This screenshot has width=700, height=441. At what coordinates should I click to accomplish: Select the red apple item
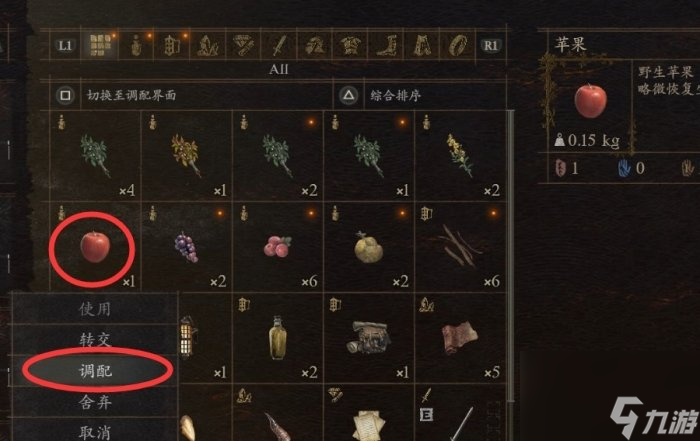(x=95, y=246)
